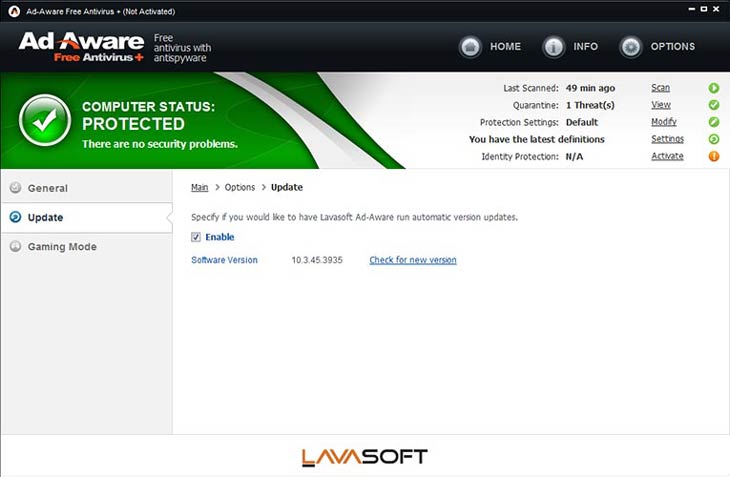Click the Main breadcrumb link
Image resolution: width=730 pixels, height=477 pixels.
point(199,188)
